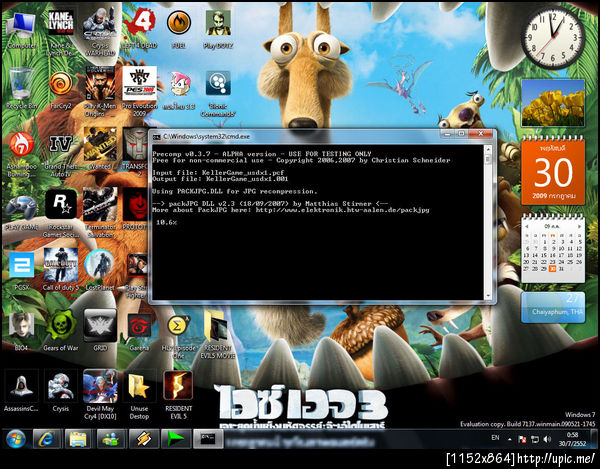Click the orange calendar gadget showing 30
This screenshot has height=469, width=600.
[x=553, y=171]
